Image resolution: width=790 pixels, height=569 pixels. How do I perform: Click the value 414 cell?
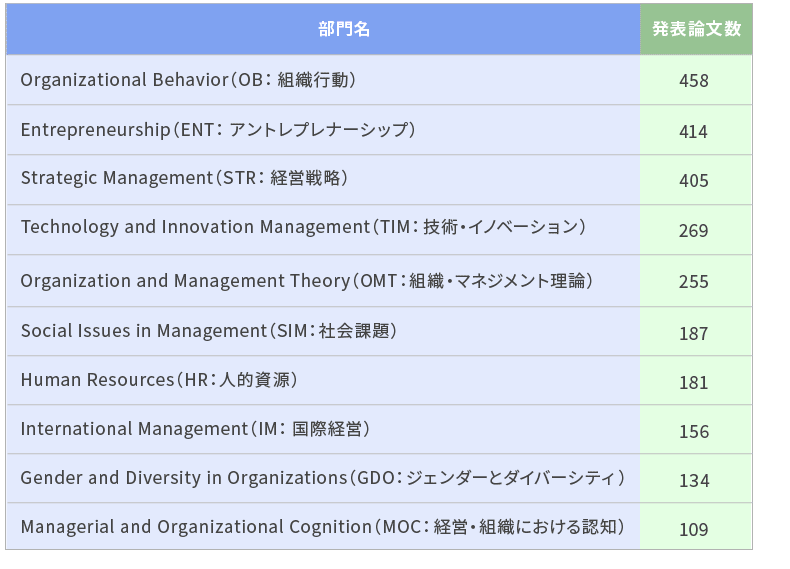coord(696,130)
